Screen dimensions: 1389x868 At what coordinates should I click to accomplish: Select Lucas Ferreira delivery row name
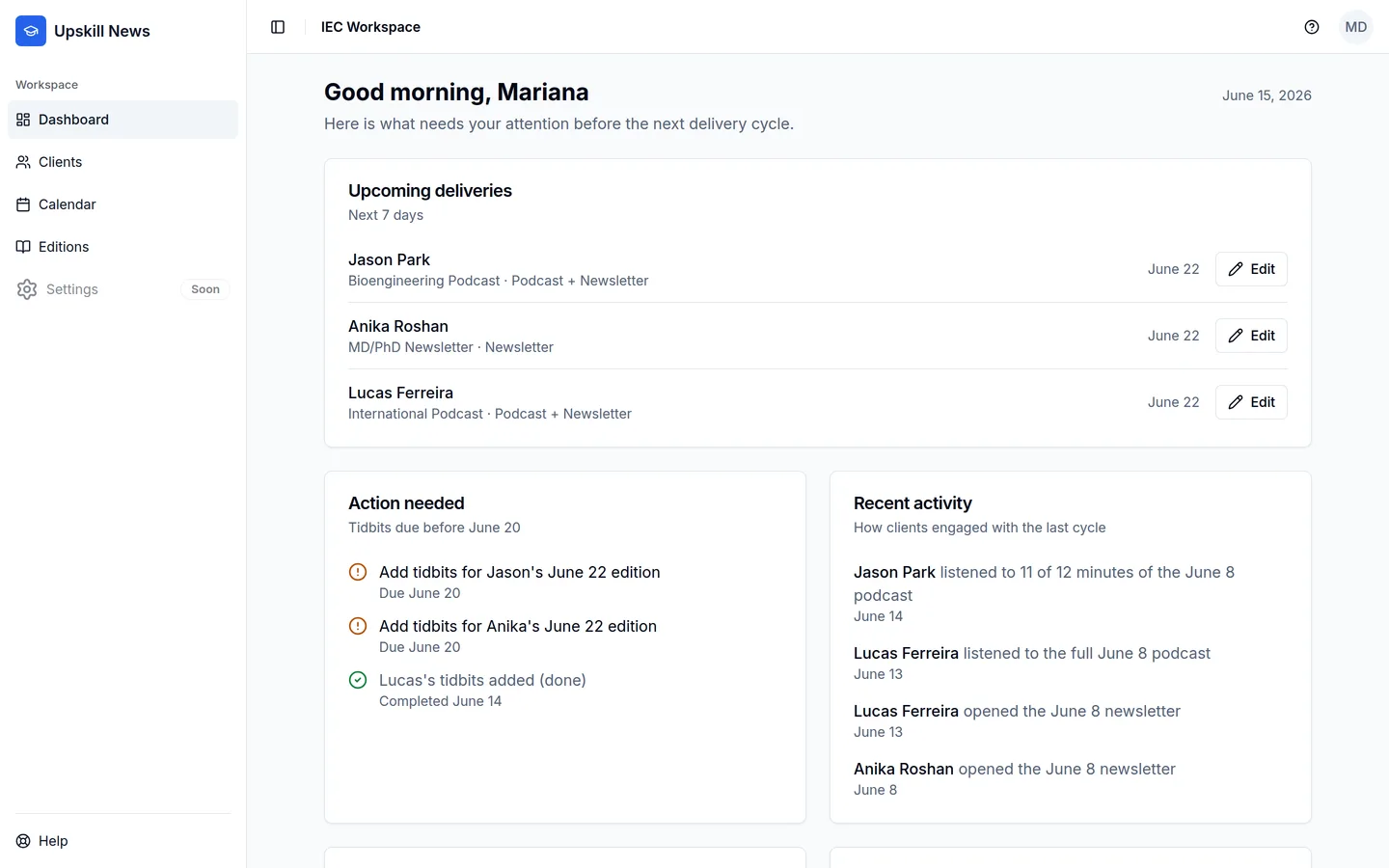(400, 393)
